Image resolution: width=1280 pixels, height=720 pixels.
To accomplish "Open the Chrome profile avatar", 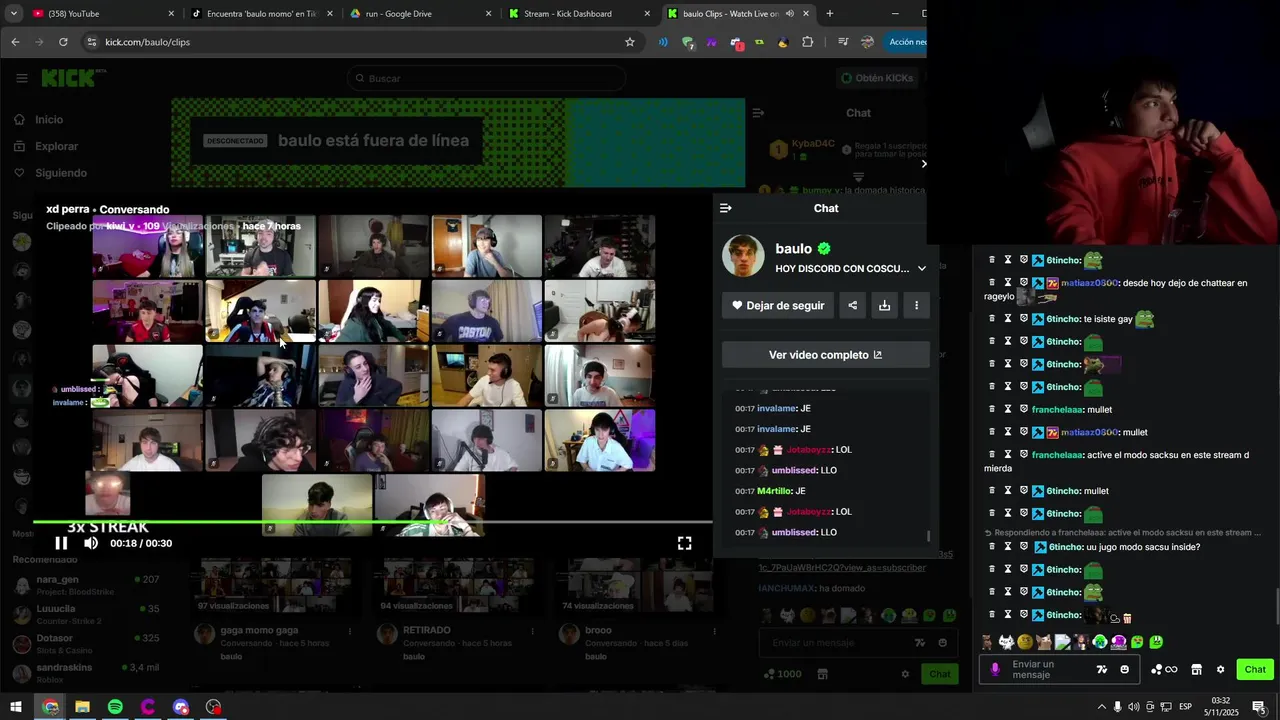I will [867, 42].
